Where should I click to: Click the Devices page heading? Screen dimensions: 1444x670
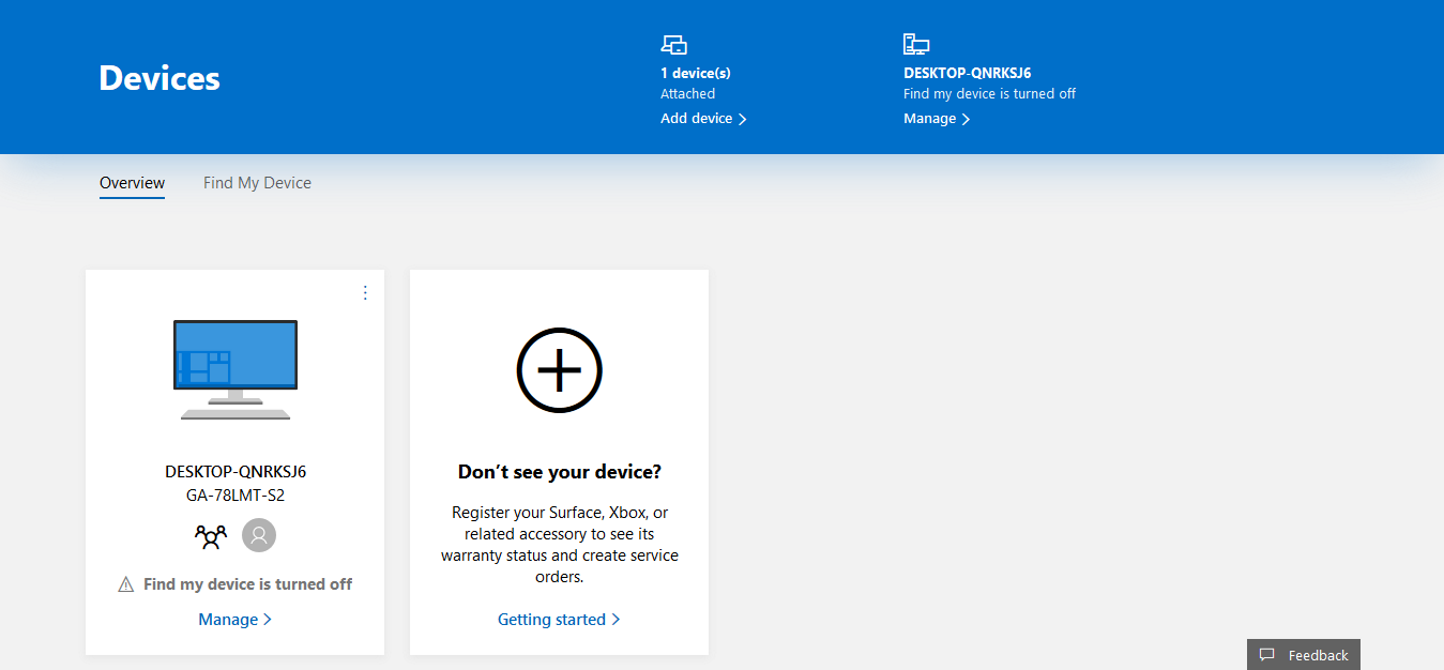pyautogui.click(x=159, y=78)
